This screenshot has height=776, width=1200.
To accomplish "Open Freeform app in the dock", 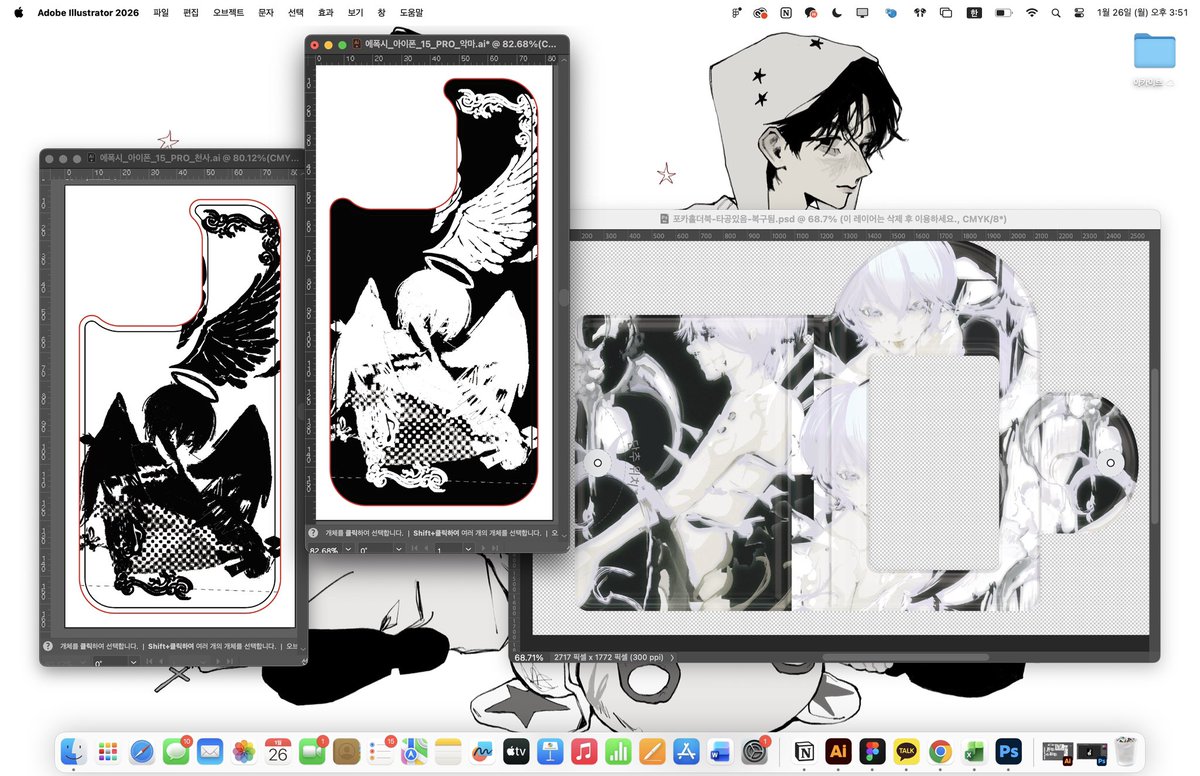I will point(482,751).
